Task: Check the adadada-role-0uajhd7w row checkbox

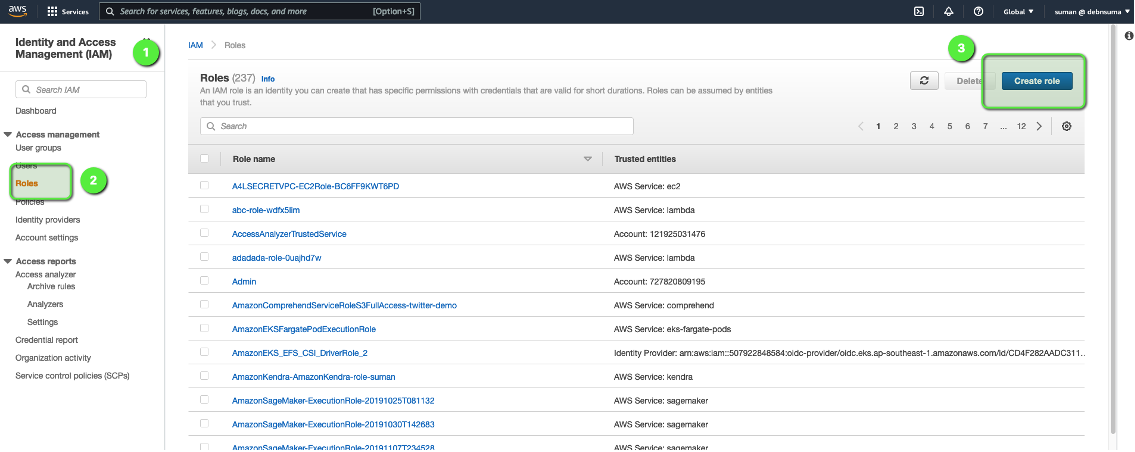Action: tap(204, 257)
